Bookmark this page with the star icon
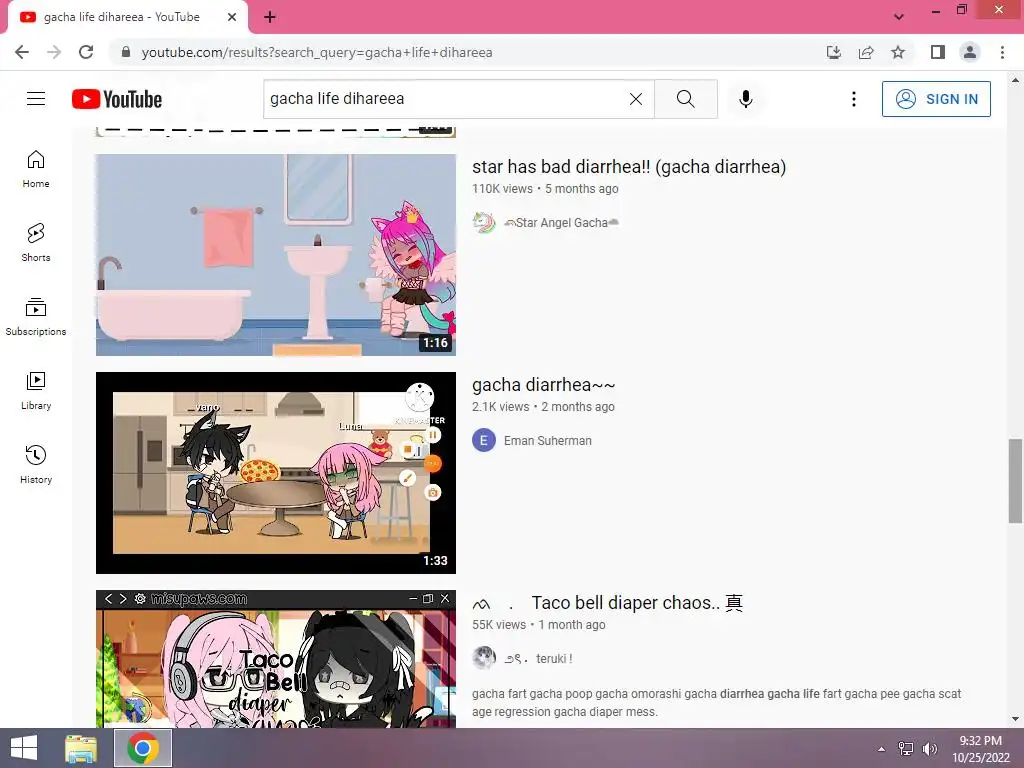 [x=898, y=52]
